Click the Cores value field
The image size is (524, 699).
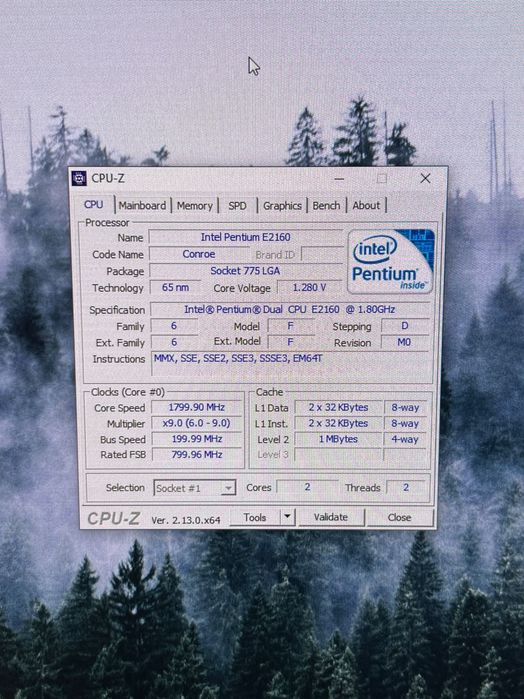[x=307, y=487]
